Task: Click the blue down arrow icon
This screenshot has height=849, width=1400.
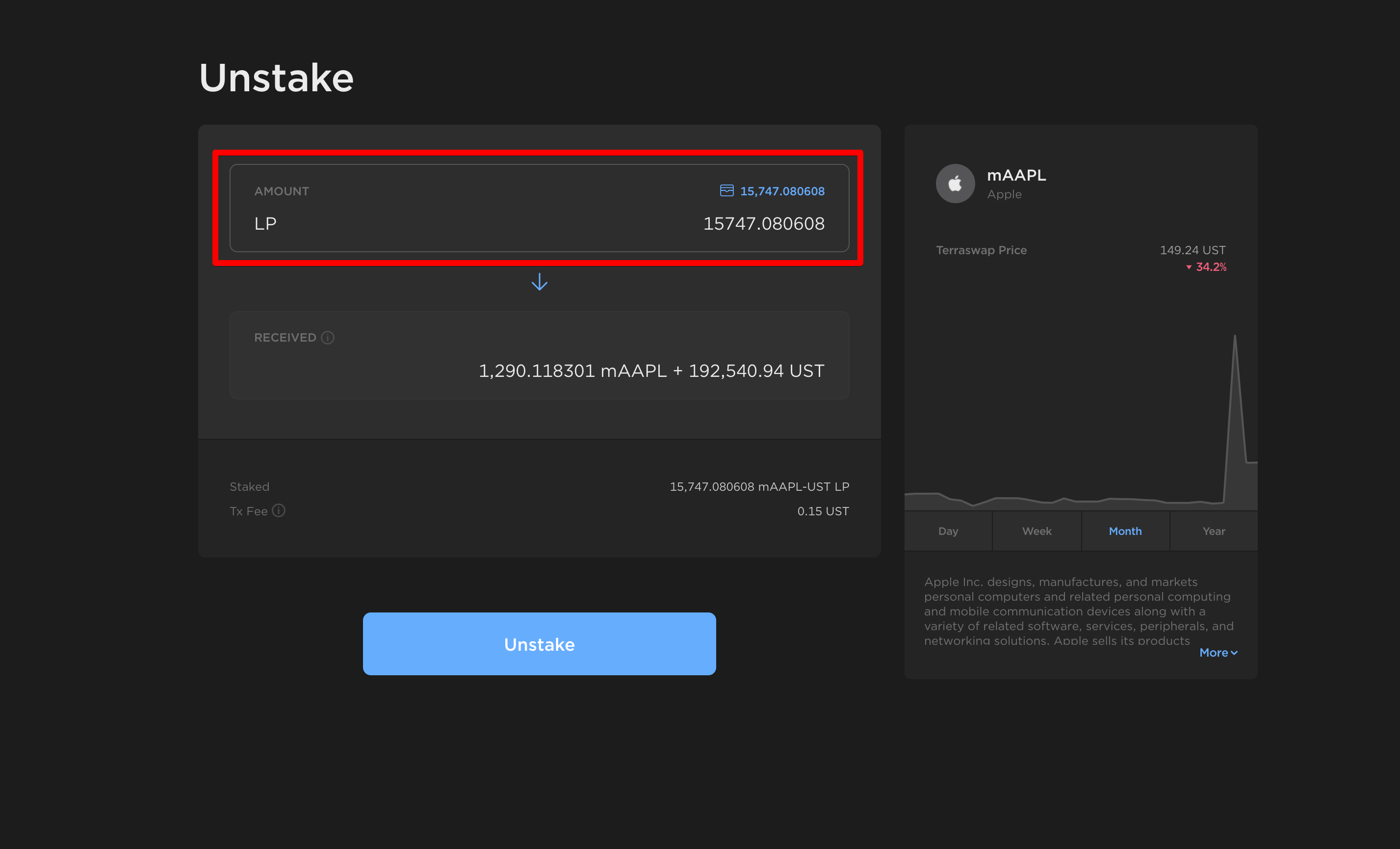Action: pyautogui.click(x=539, y=282)
